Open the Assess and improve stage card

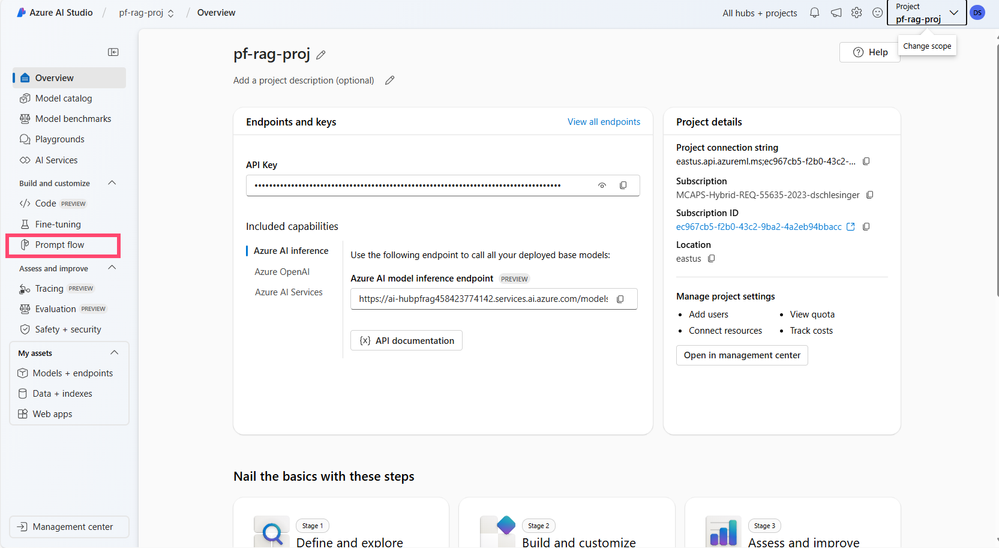pyautogui.click(x=793, y=524)
